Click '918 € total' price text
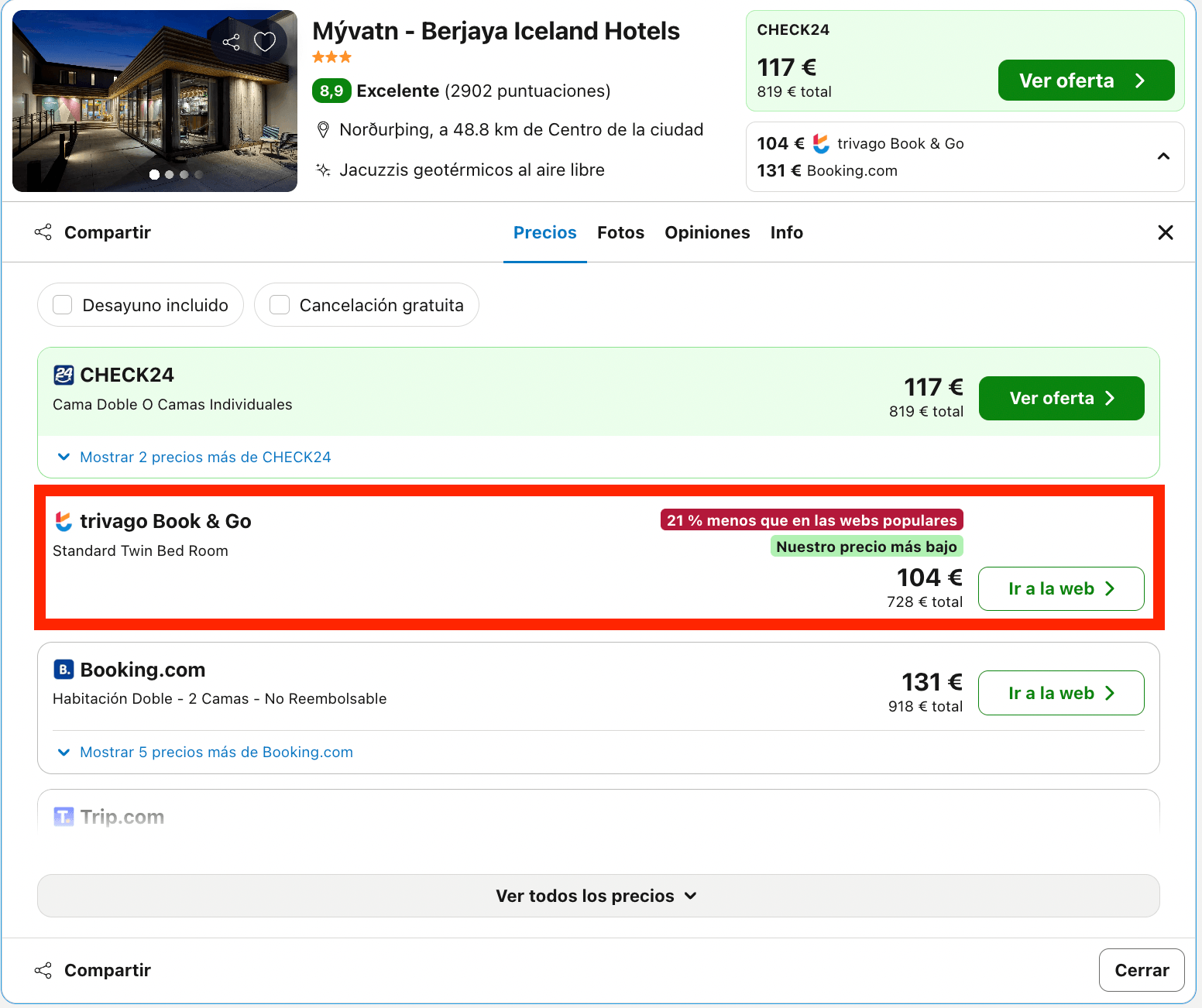 926,706
